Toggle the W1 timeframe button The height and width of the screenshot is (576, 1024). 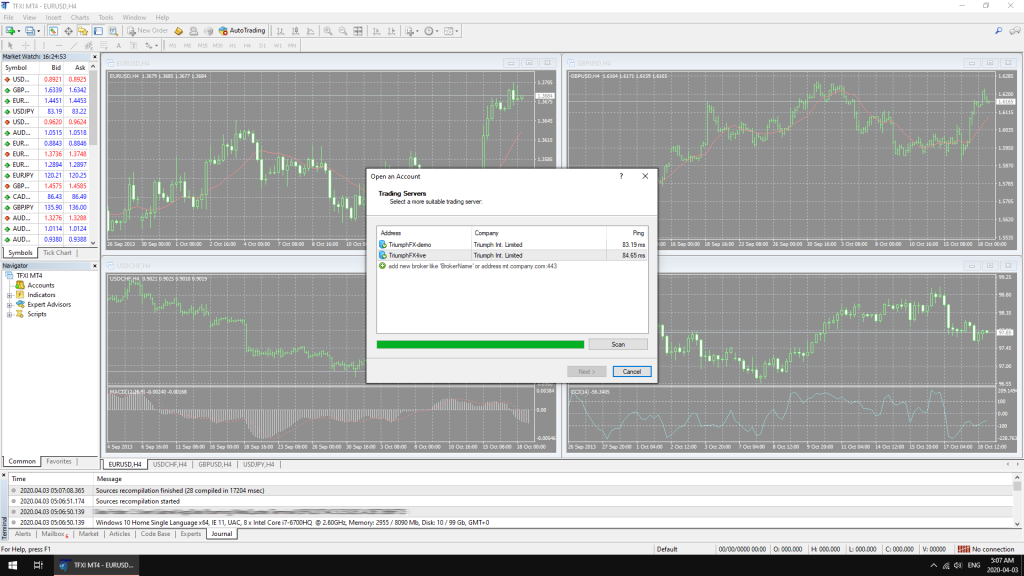click(278, 46)
